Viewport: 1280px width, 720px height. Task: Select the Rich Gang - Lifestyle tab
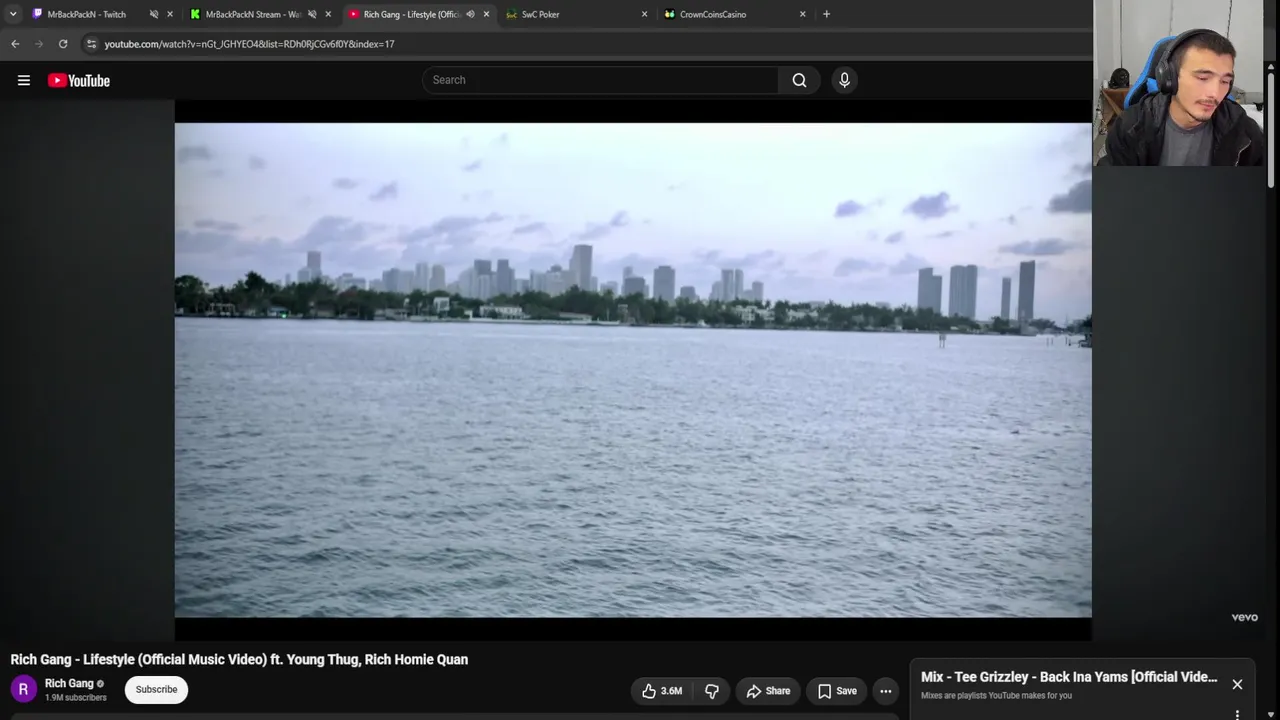click(411, 15)
